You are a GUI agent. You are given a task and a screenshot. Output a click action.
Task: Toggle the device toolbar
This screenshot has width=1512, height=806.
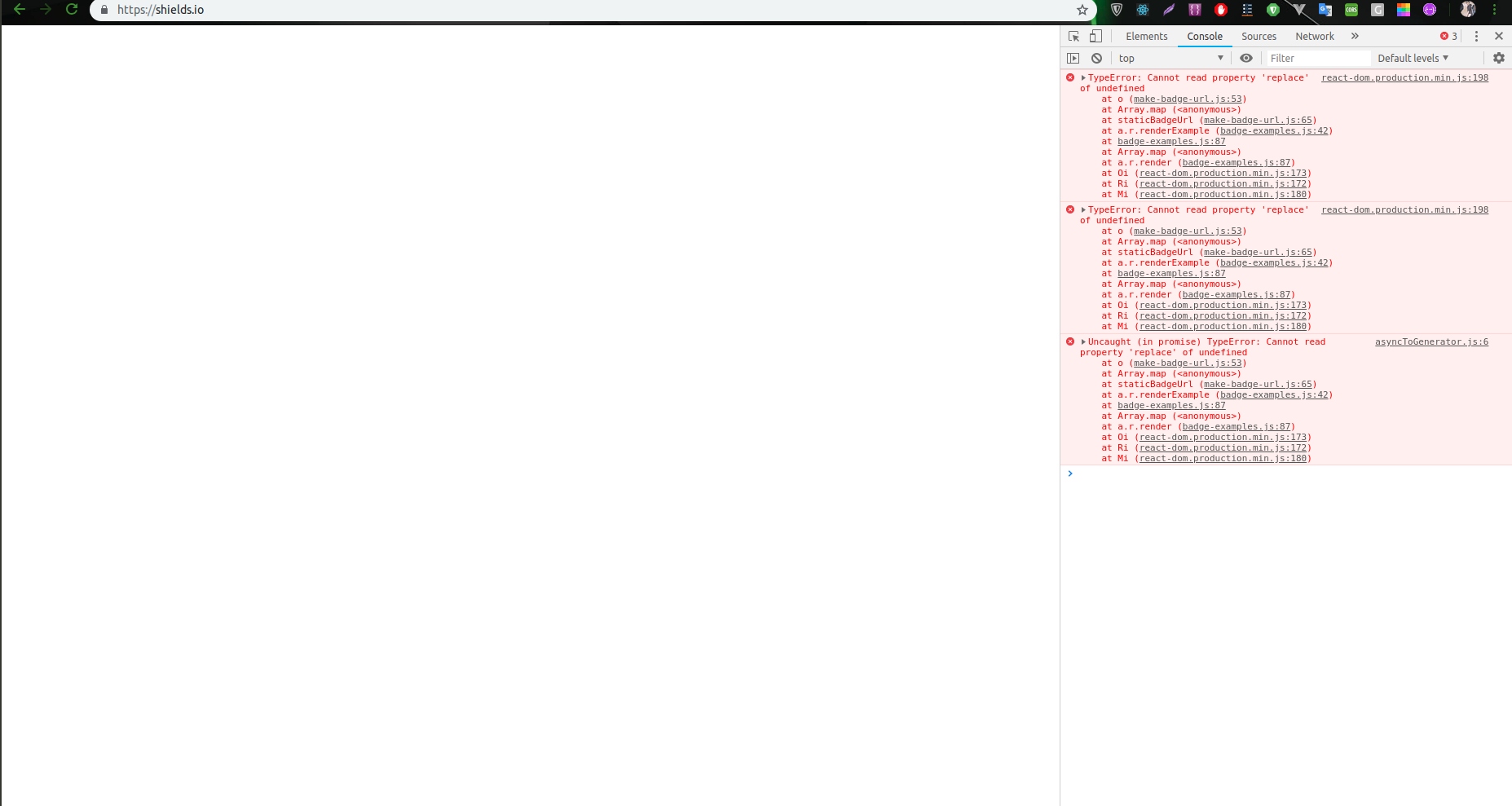point(1095,36)
